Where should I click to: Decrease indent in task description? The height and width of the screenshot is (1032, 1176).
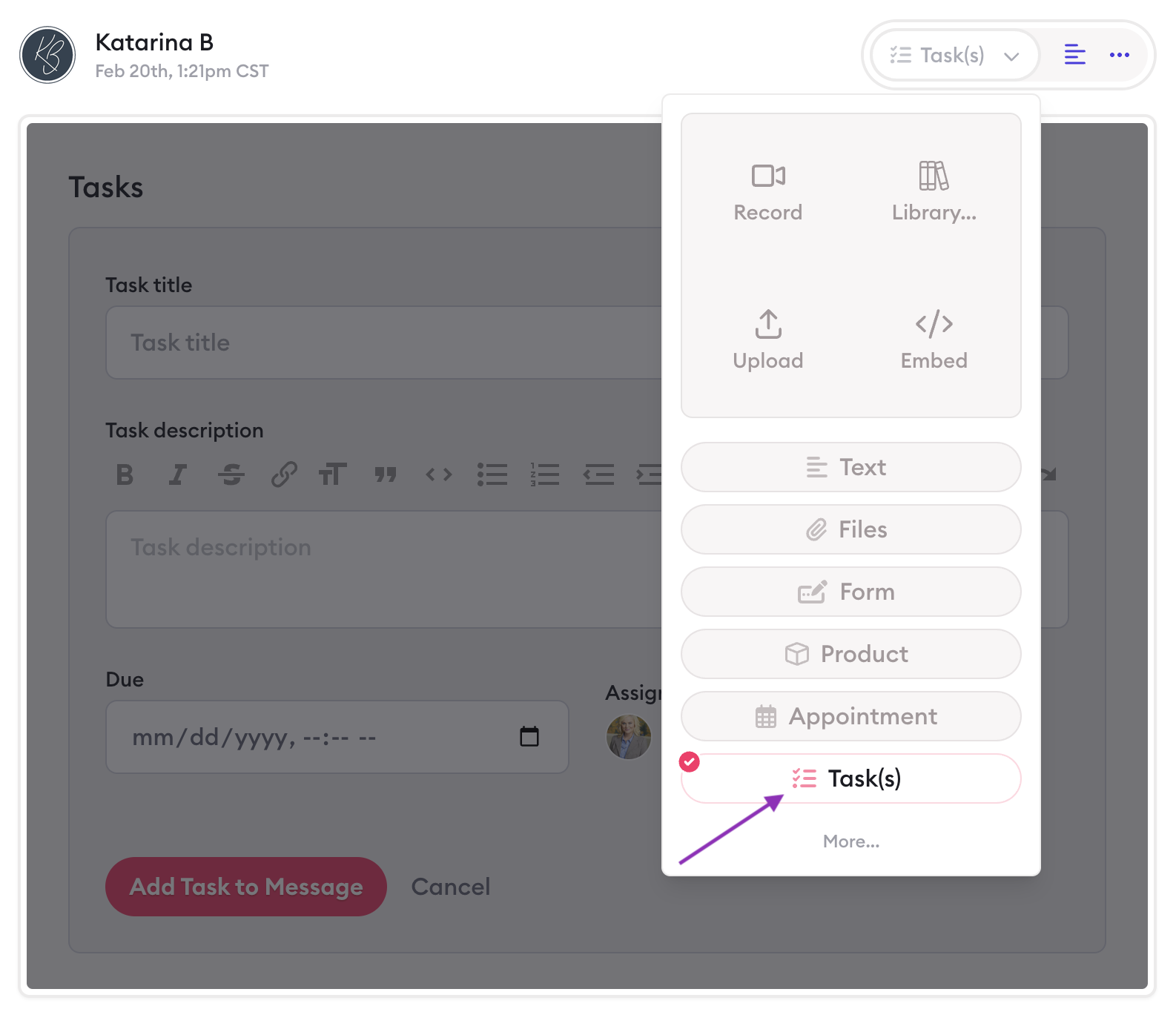point(598,474)
